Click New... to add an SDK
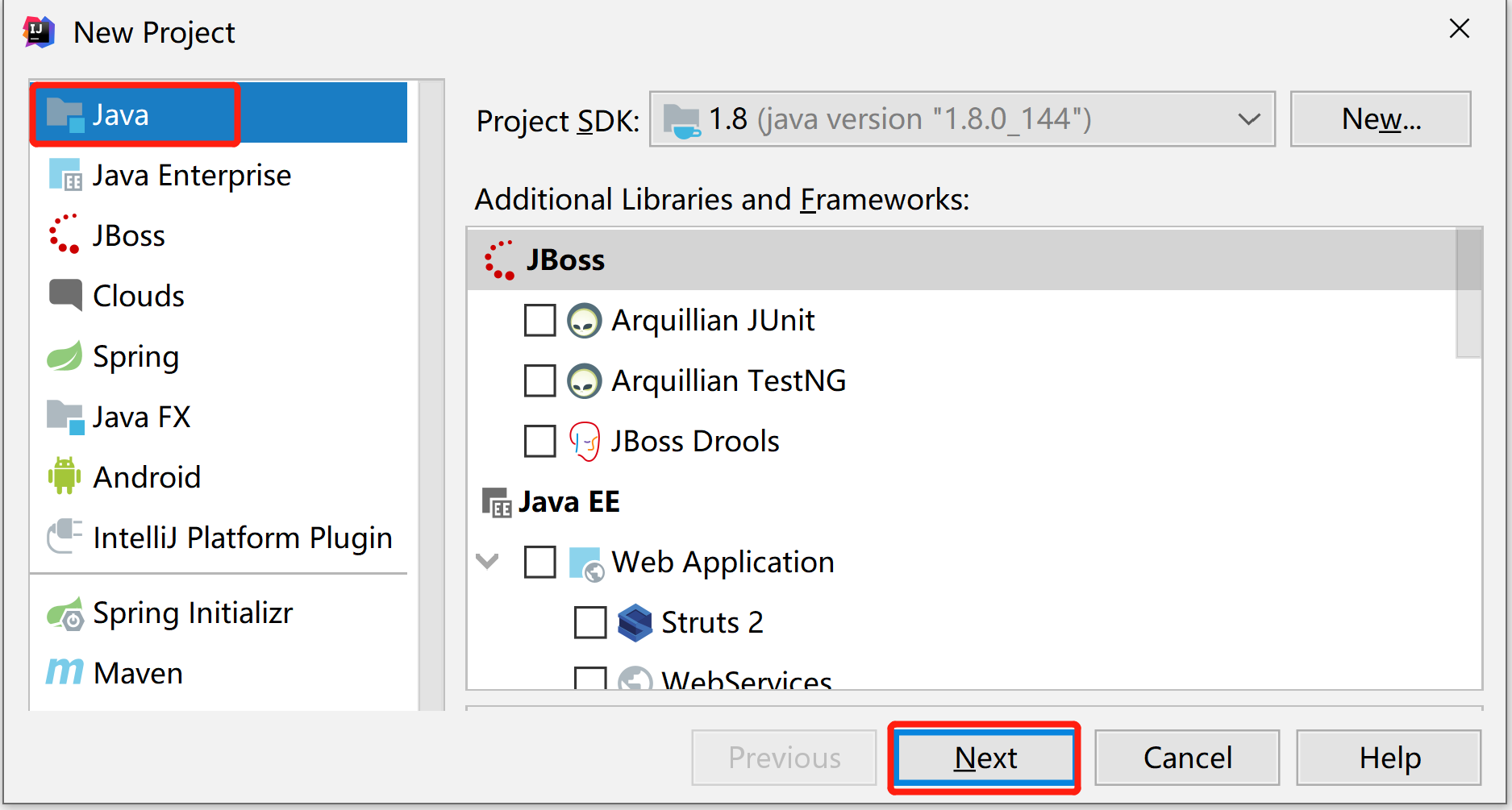 tap(1381, 119)
